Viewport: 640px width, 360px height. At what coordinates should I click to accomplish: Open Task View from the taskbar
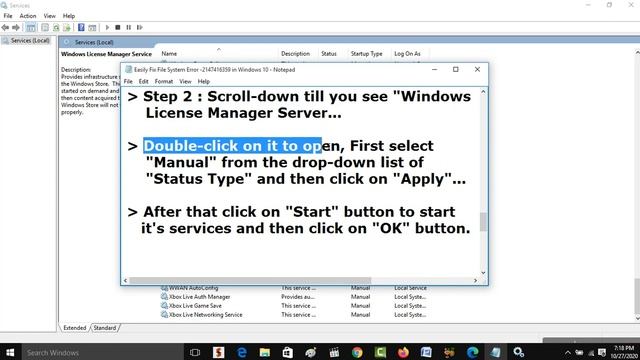point(195,352)
